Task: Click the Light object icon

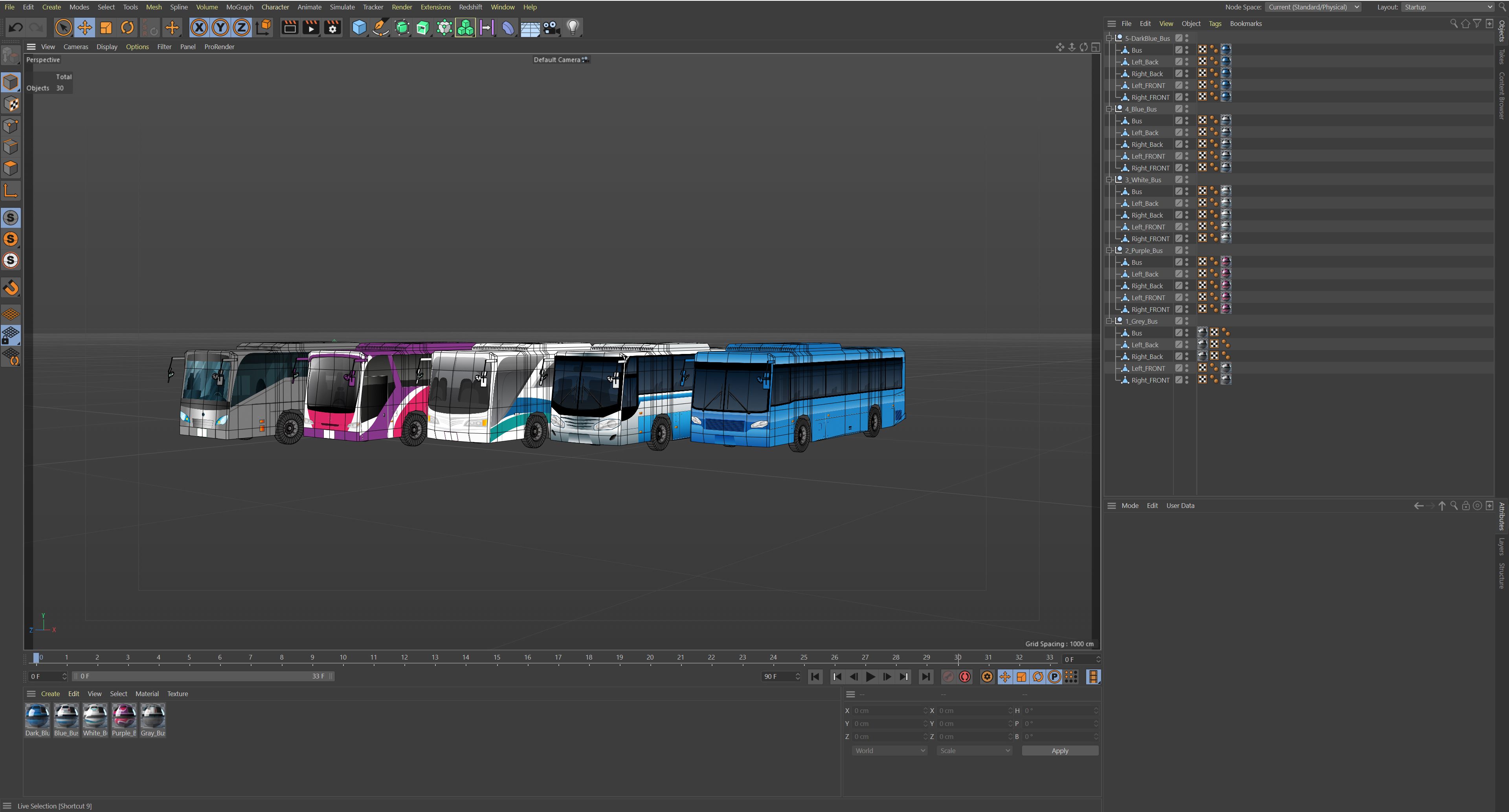Action: (x=573, y=27)
